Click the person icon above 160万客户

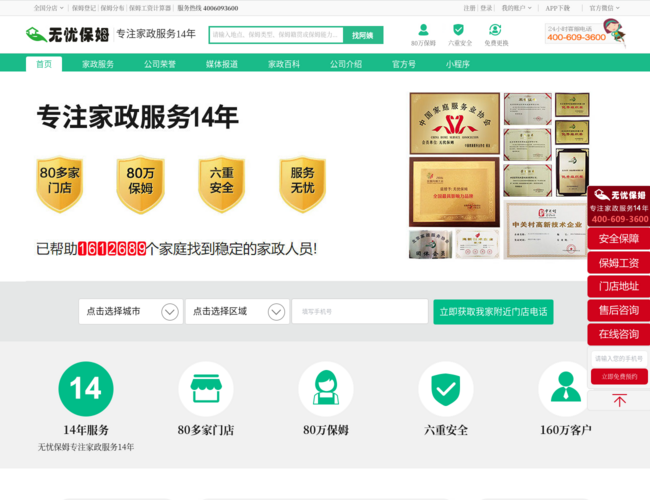click(565, 388)
